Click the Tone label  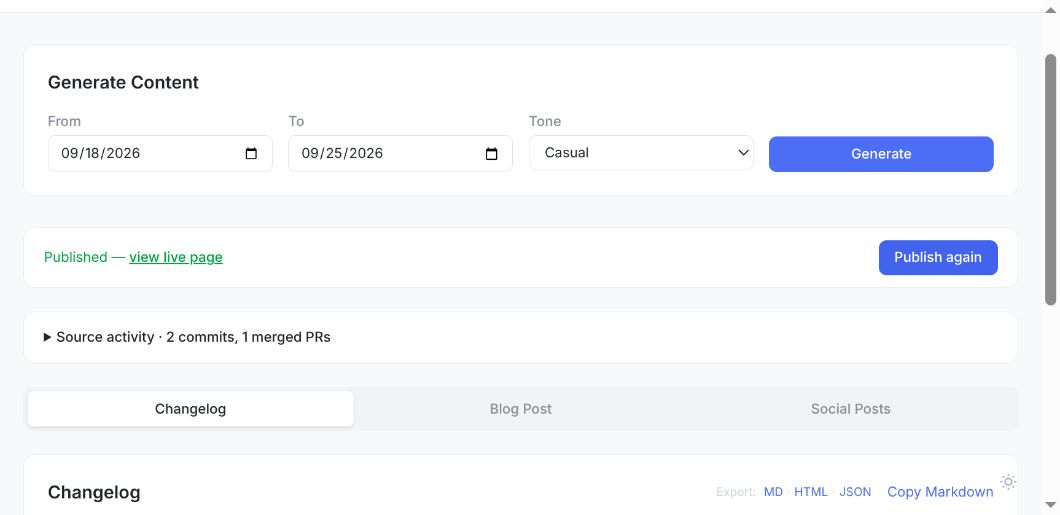(x=545, y=121)
